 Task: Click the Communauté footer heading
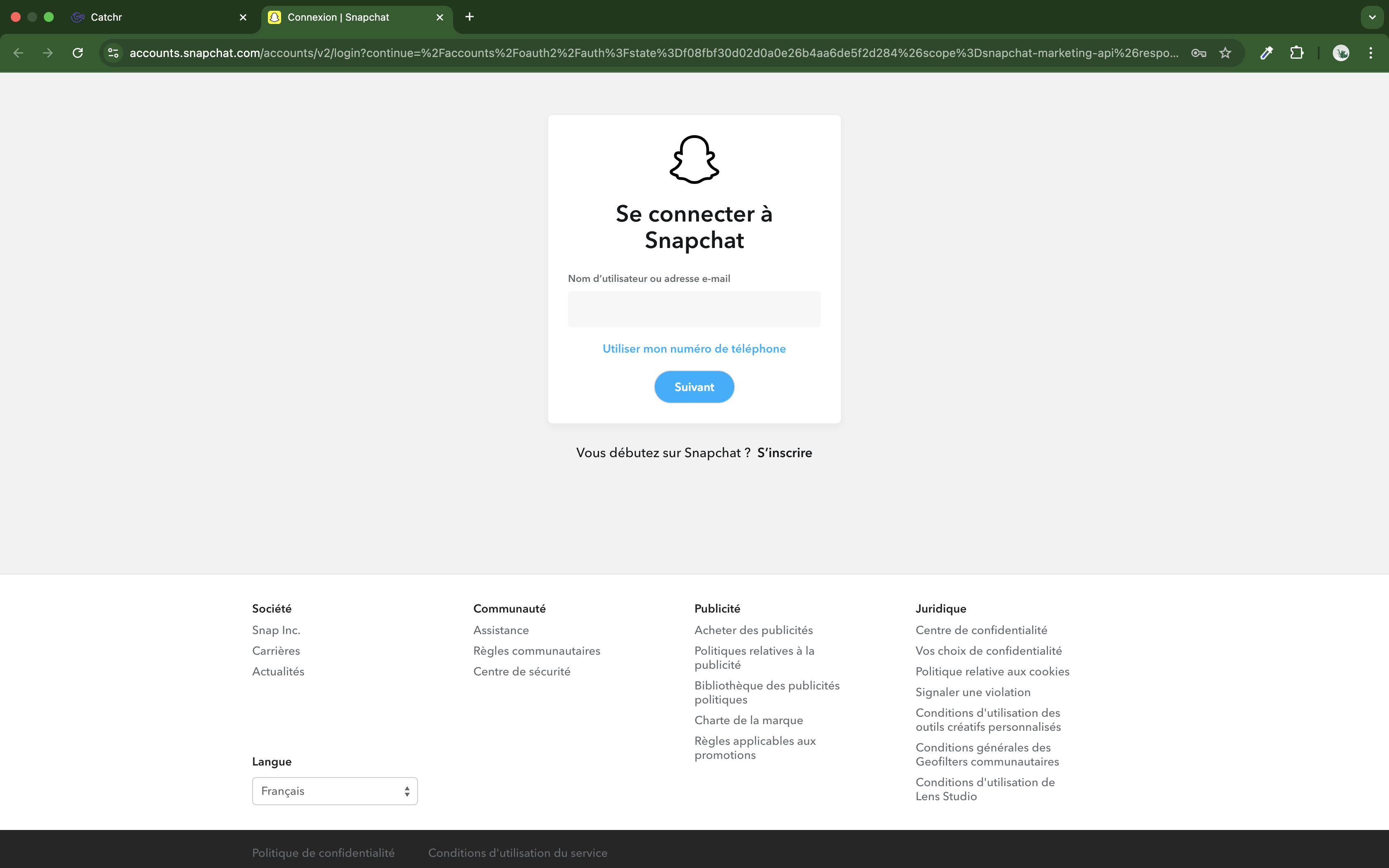[509, 608]
